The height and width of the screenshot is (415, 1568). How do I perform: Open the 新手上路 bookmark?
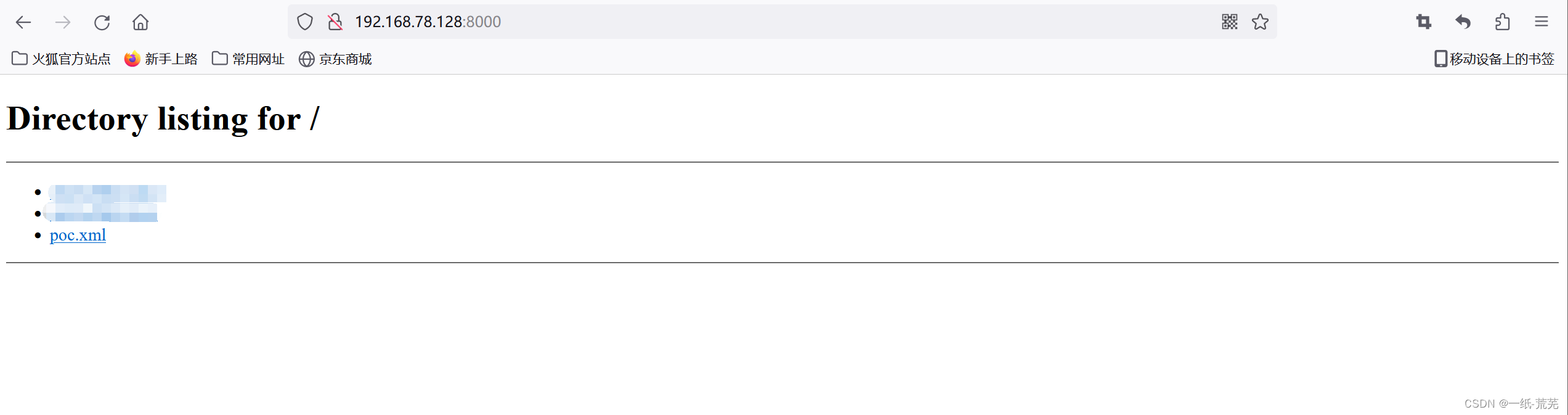pyautogui.click(x=161, y=59)
